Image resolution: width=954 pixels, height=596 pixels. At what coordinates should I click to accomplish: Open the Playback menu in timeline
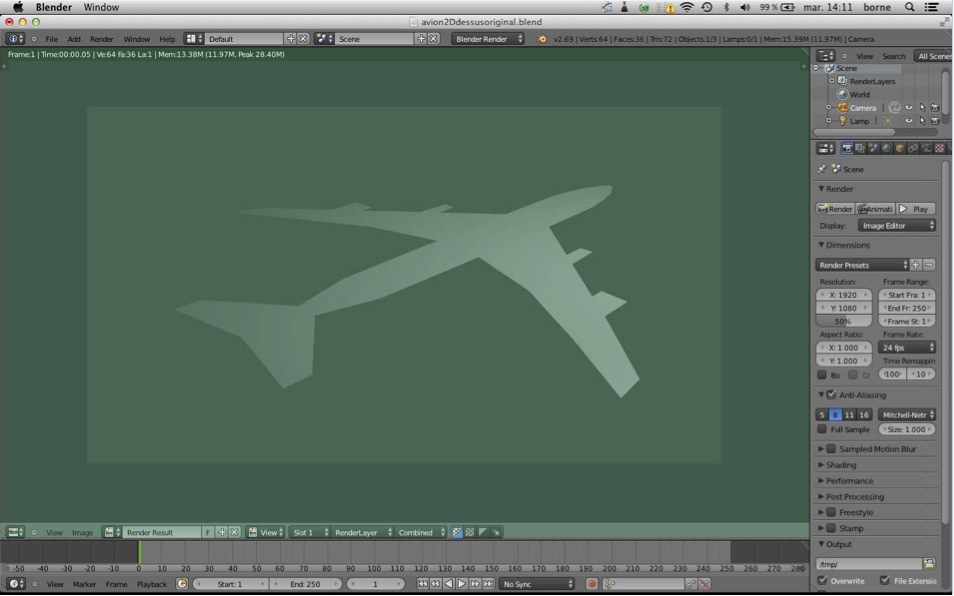pyautogui.click(x=152, y=584)
